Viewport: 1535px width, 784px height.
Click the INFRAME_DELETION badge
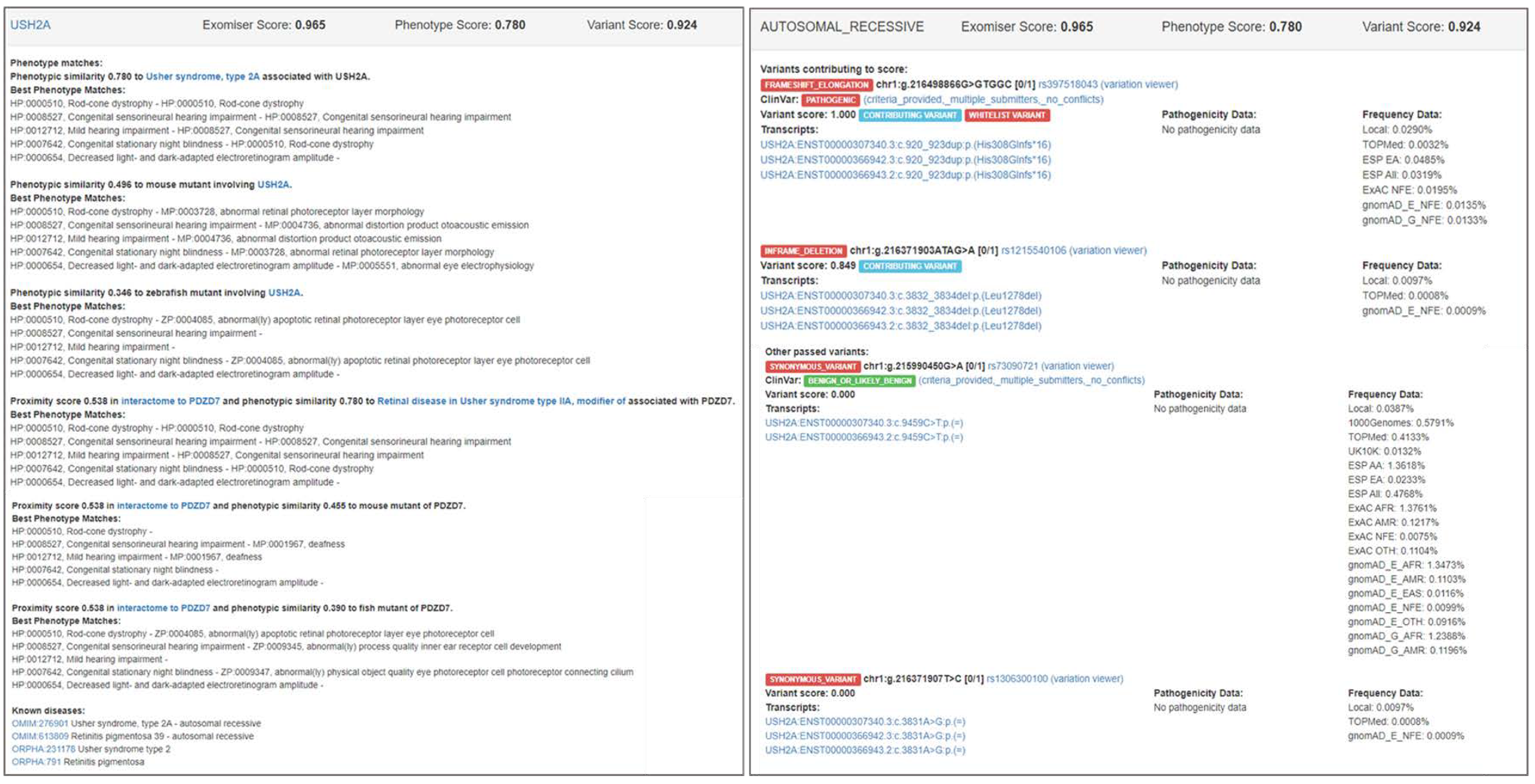[803, 251]
